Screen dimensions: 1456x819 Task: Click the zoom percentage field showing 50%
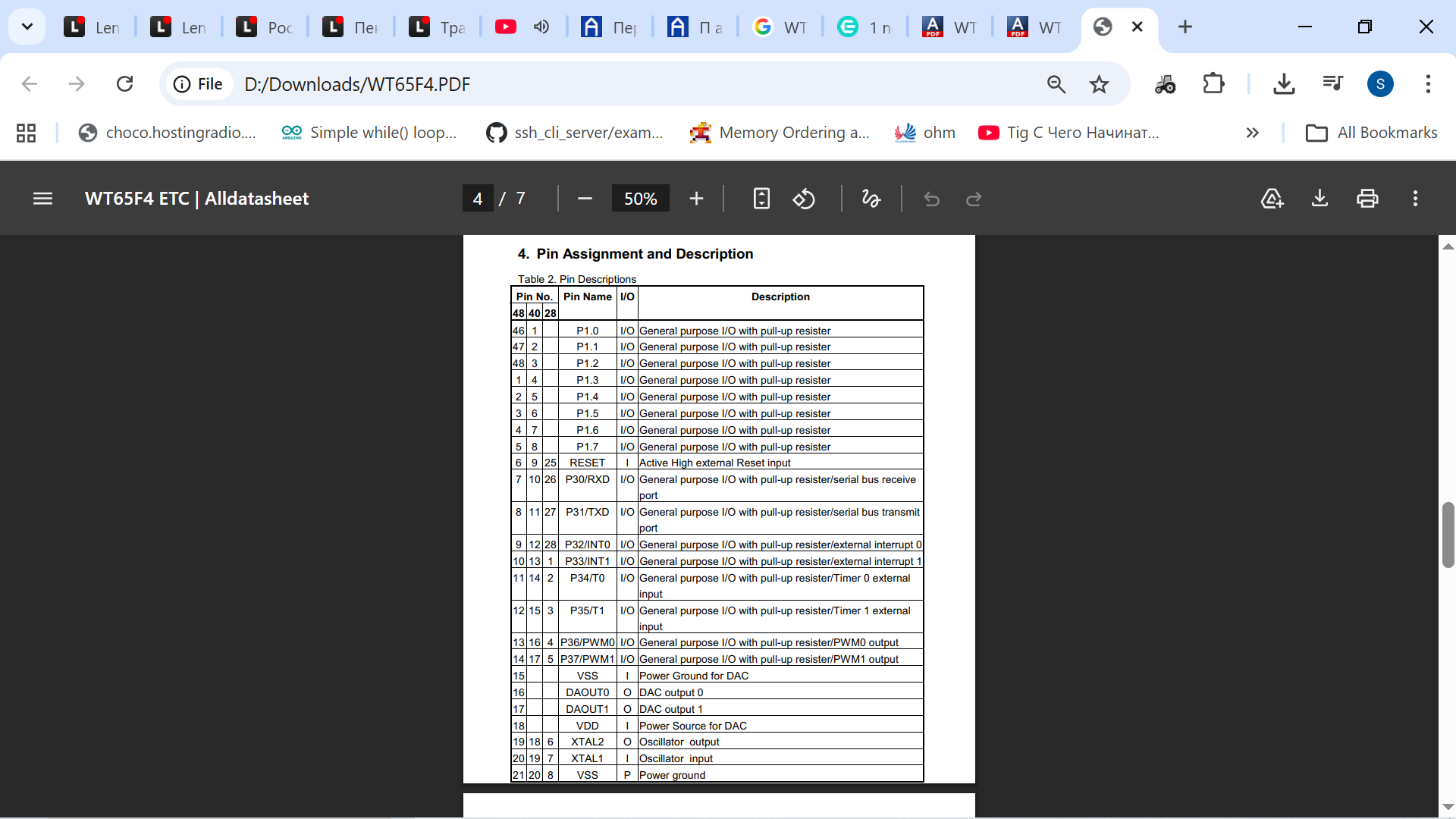(x=640, y=199)
